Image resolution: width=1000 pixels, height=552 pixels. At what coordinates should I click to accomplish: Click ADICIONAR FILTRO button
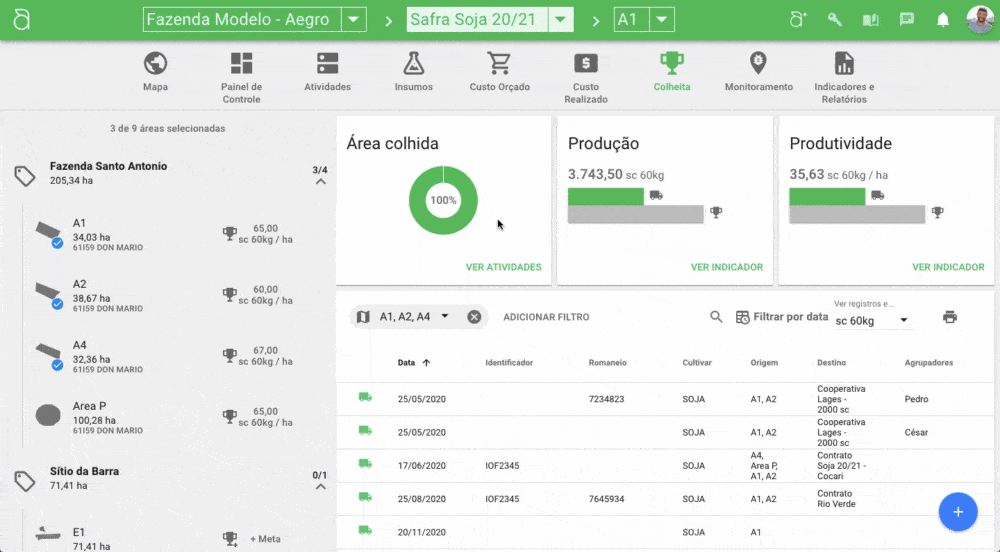pyautogui.click(x=546, y=317)
